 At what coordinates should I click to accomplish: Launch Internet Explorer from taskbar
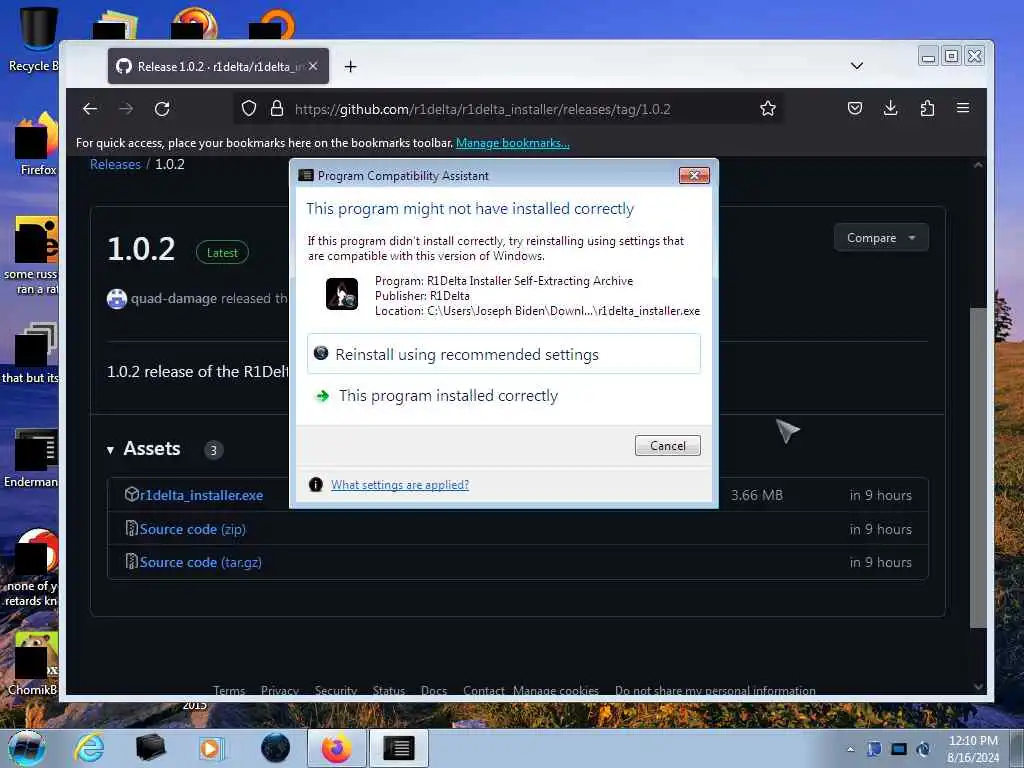(x=89, y=748)
